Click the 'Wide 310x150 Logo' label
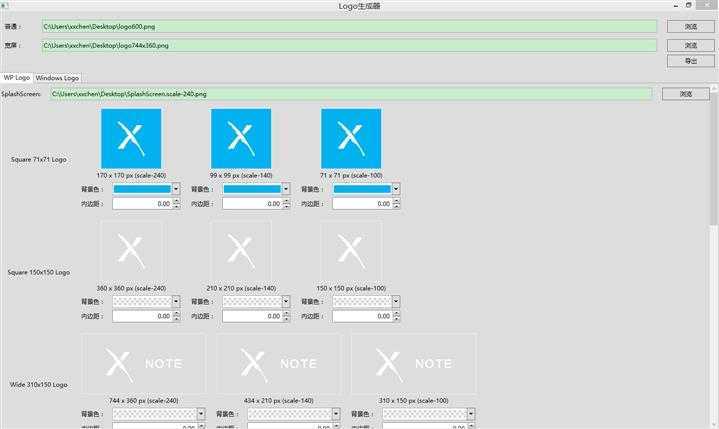 pyautogui.click(x=39, y=385)
